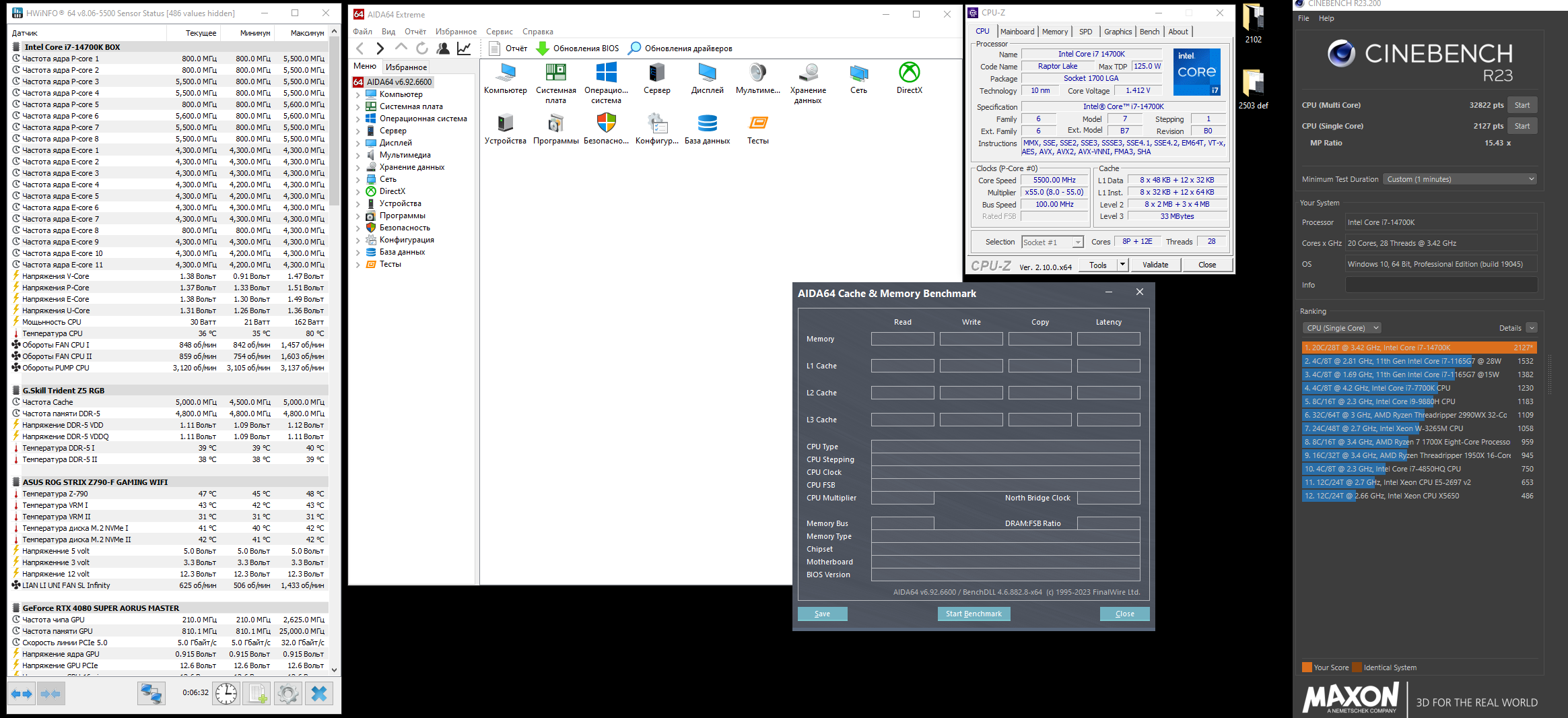Open Cinebench ranking CPU (Single Core) dropdown
The width and height of the screenshot is (1568, 718).
[1342, 328]
